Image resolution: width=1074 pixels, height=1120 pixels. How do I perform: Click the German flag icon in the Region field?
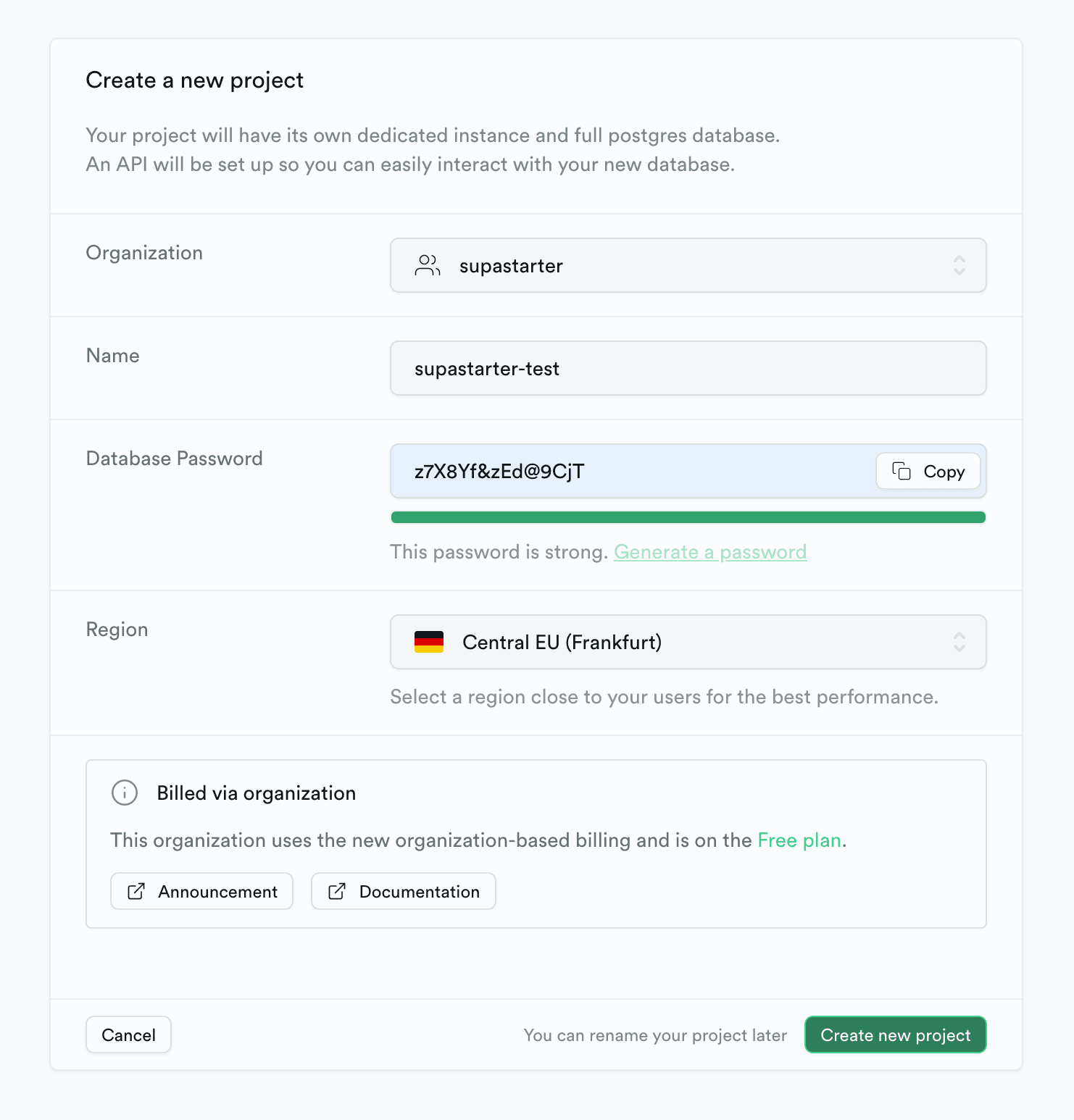coord(430,641)
